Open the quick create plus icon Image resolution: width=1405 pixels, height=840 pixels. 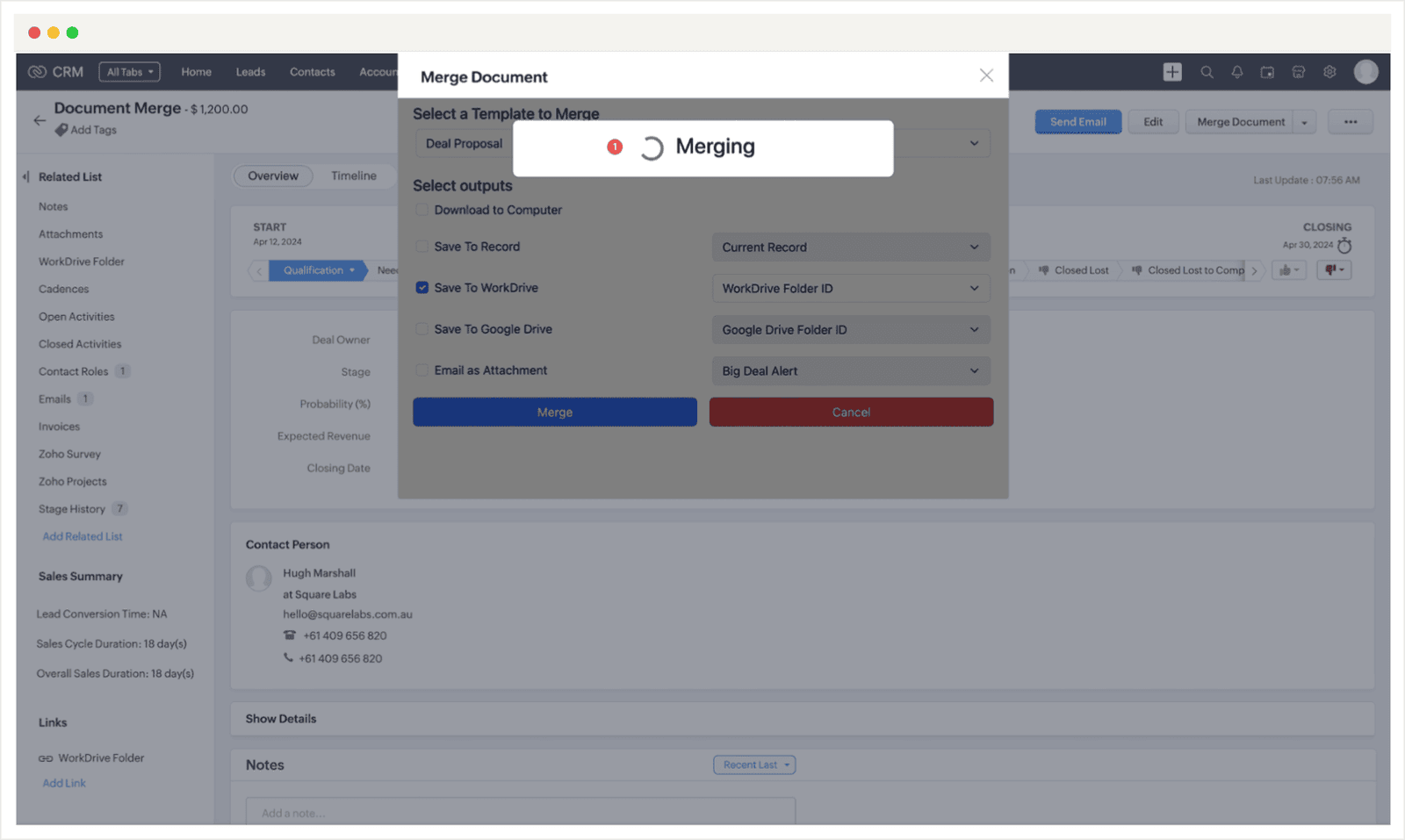(1172, 72)
